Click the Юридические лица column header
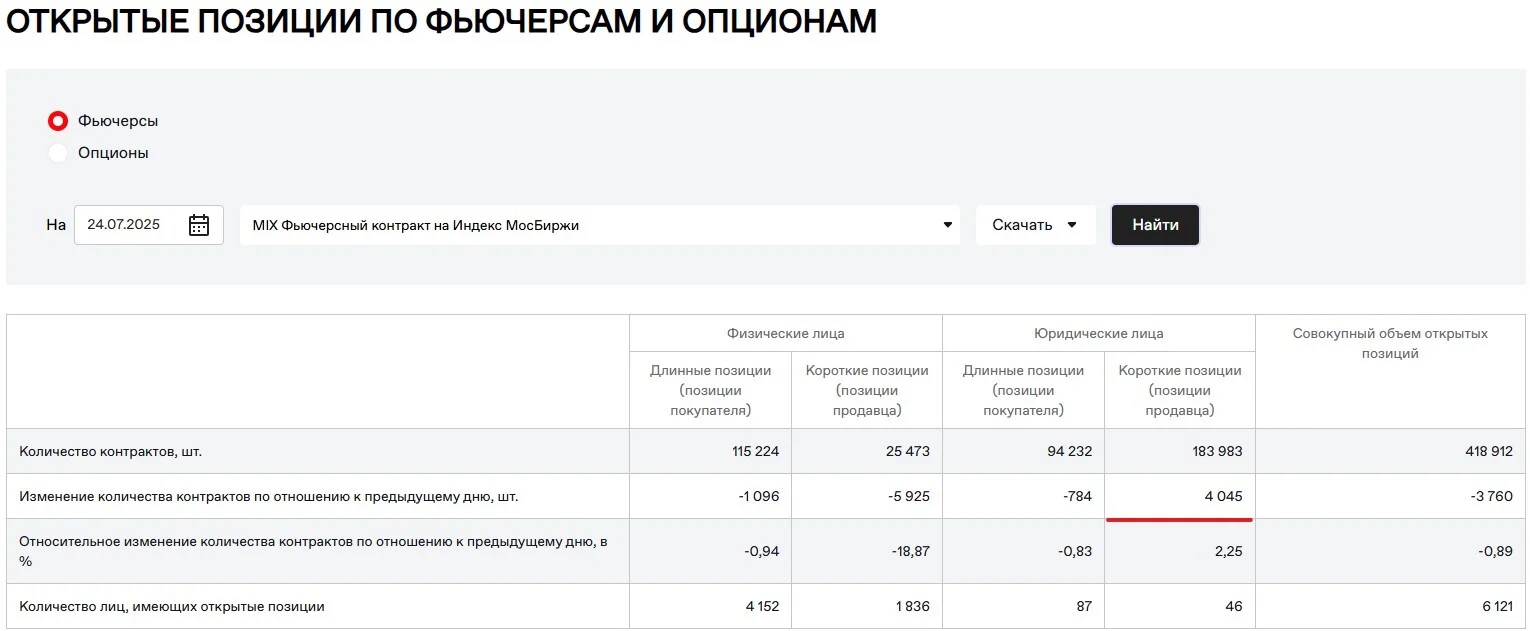Image resolution: width=1530 pixels, height=631 pixels. [x=1098, y=333]
